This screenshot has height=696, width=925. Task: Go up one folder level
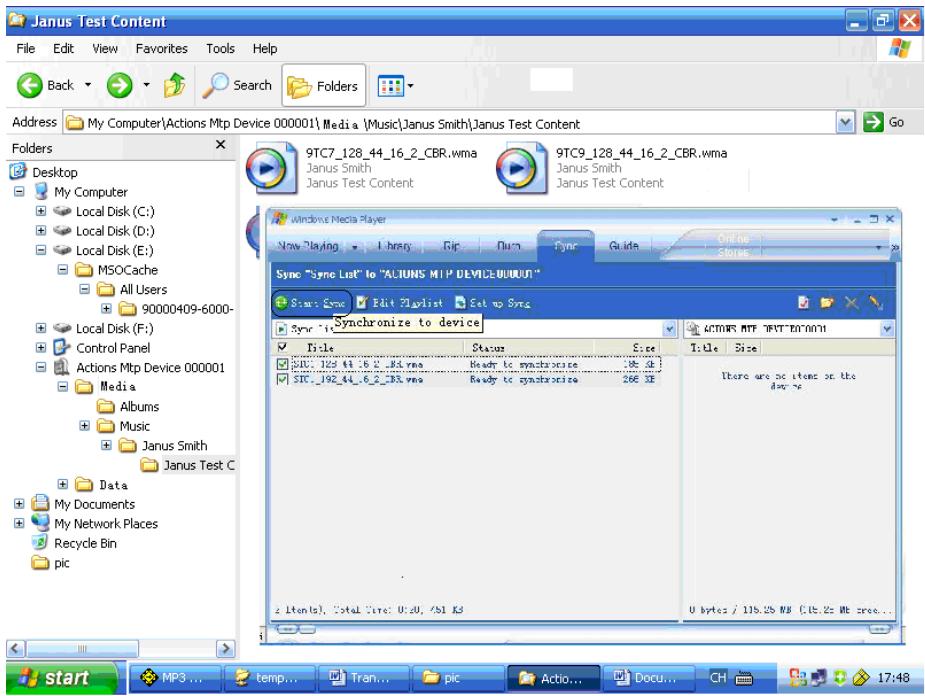(x=174, y=86)
